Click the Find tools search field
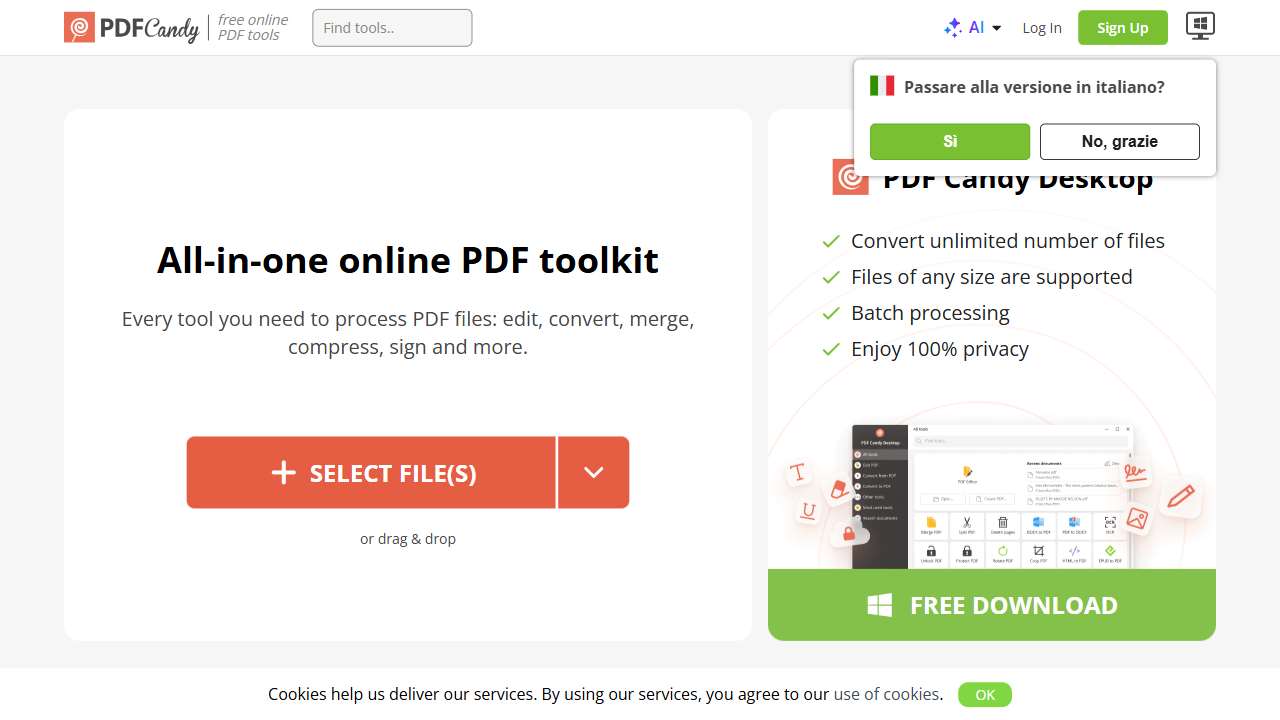The width and height of the screenshot is (1280, 720). point(391,27)
